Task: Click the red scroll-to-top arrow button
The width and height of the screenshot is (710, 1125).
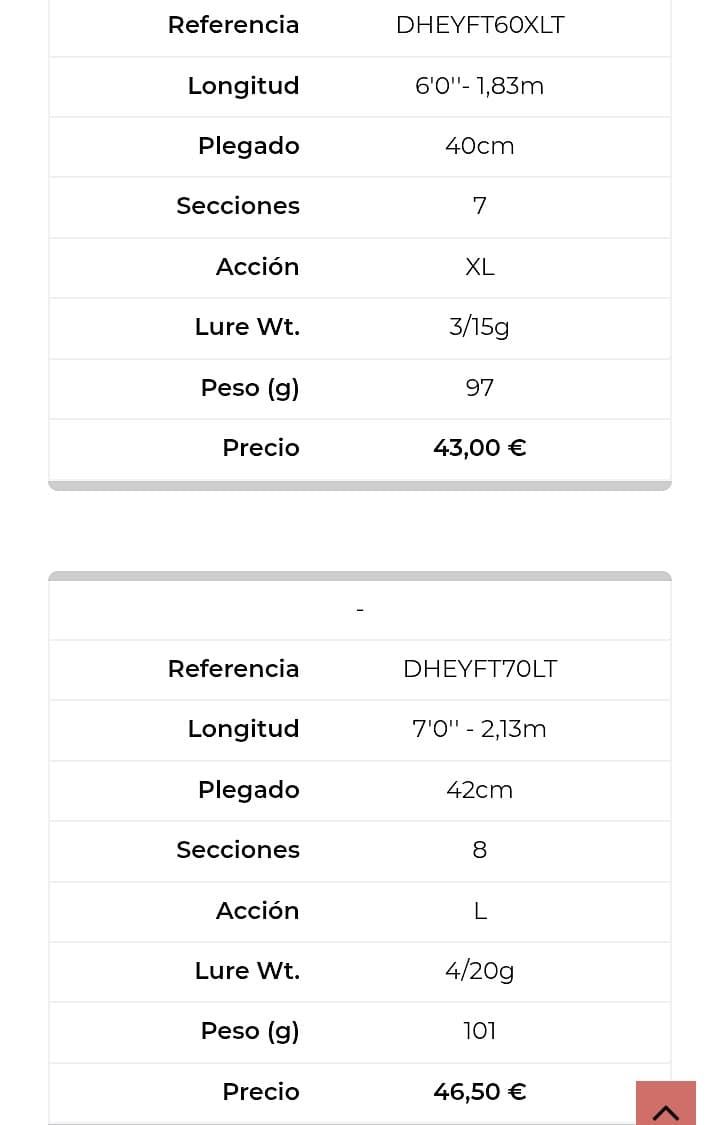Action: click(x=666, y=1102)
